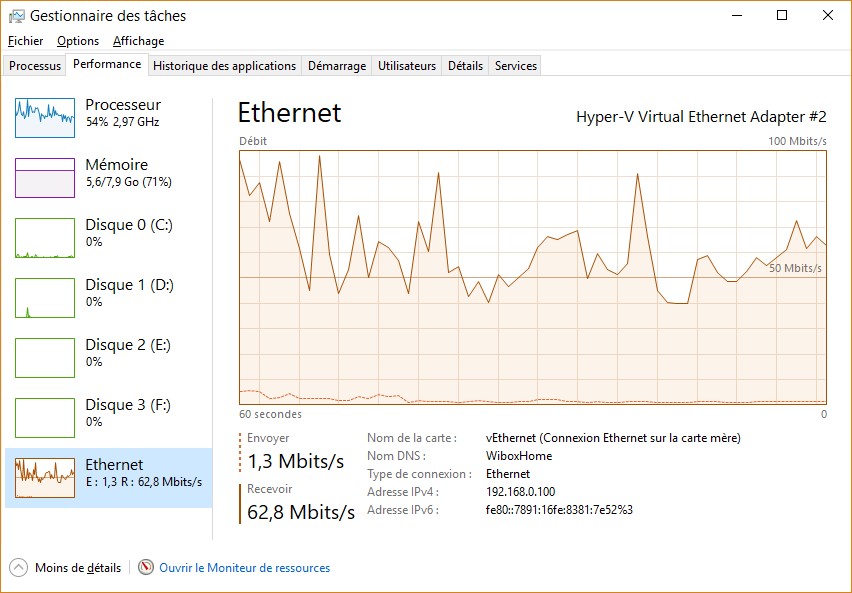
Task: Open the Utilisateurs tab
Action: 407,66
